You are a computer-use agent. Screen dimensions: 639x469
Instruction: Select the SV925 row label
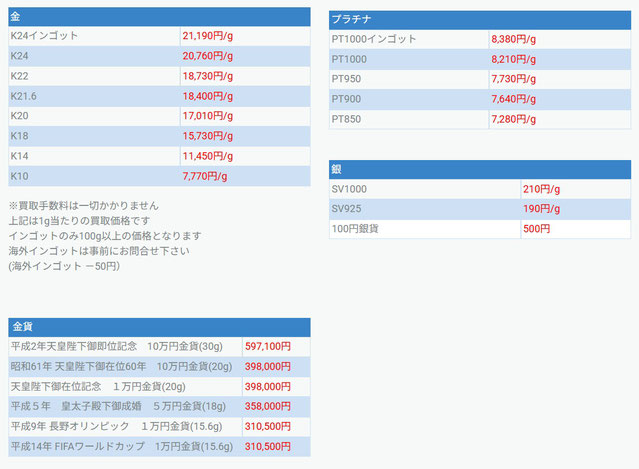coord(346,209)
